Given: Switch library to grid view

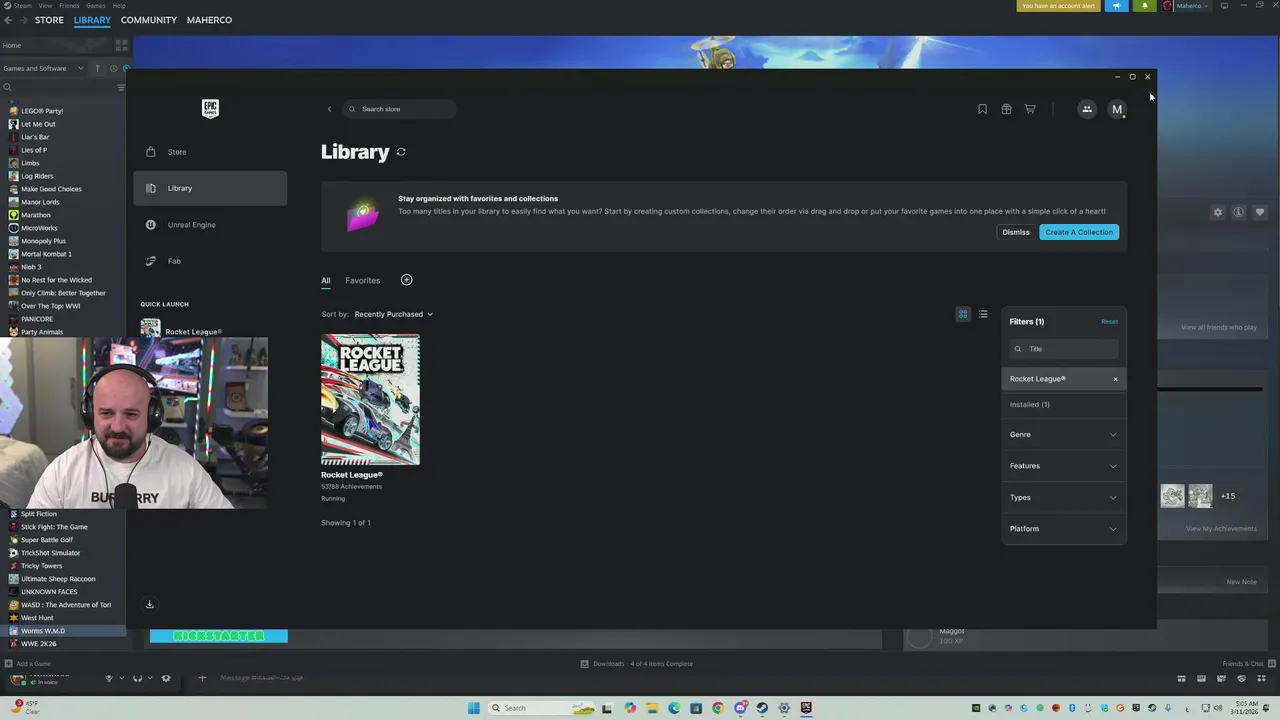Looking at the screenshot, I should point(963,314).
